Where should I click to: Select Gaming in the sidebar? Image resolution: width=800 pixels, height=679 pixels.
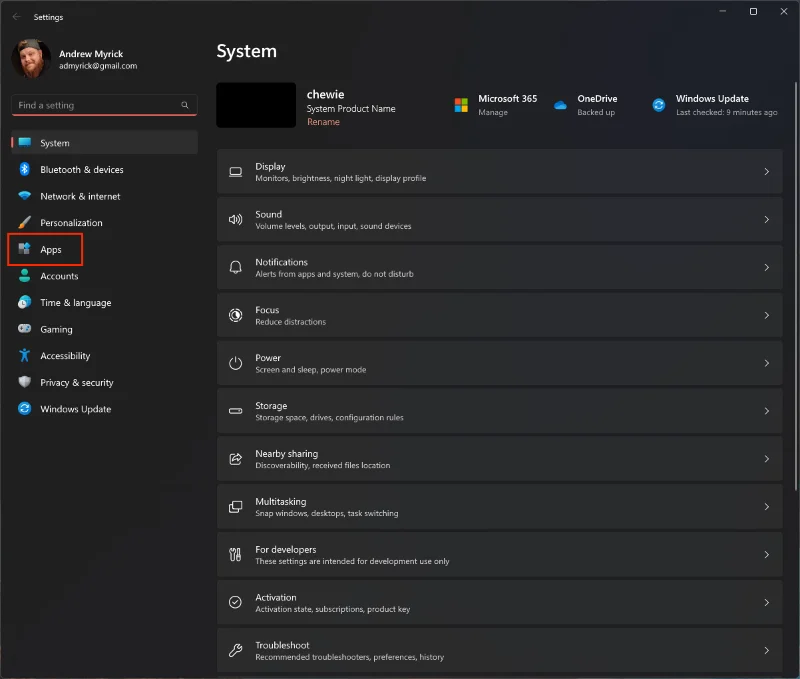click(x=104, y=329)
